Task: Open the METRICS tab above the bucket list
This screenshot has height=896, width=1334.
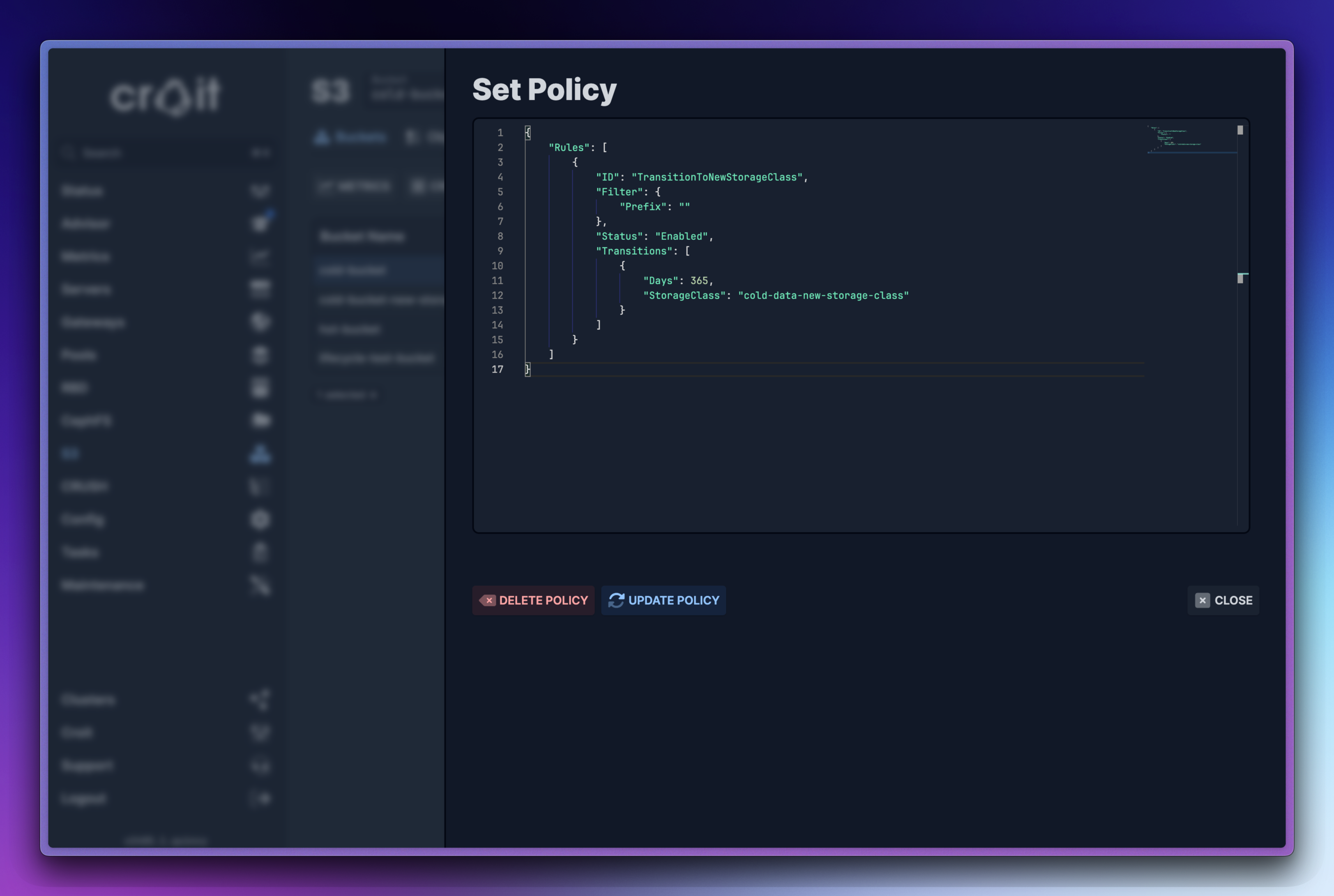Action: point(354,186)
